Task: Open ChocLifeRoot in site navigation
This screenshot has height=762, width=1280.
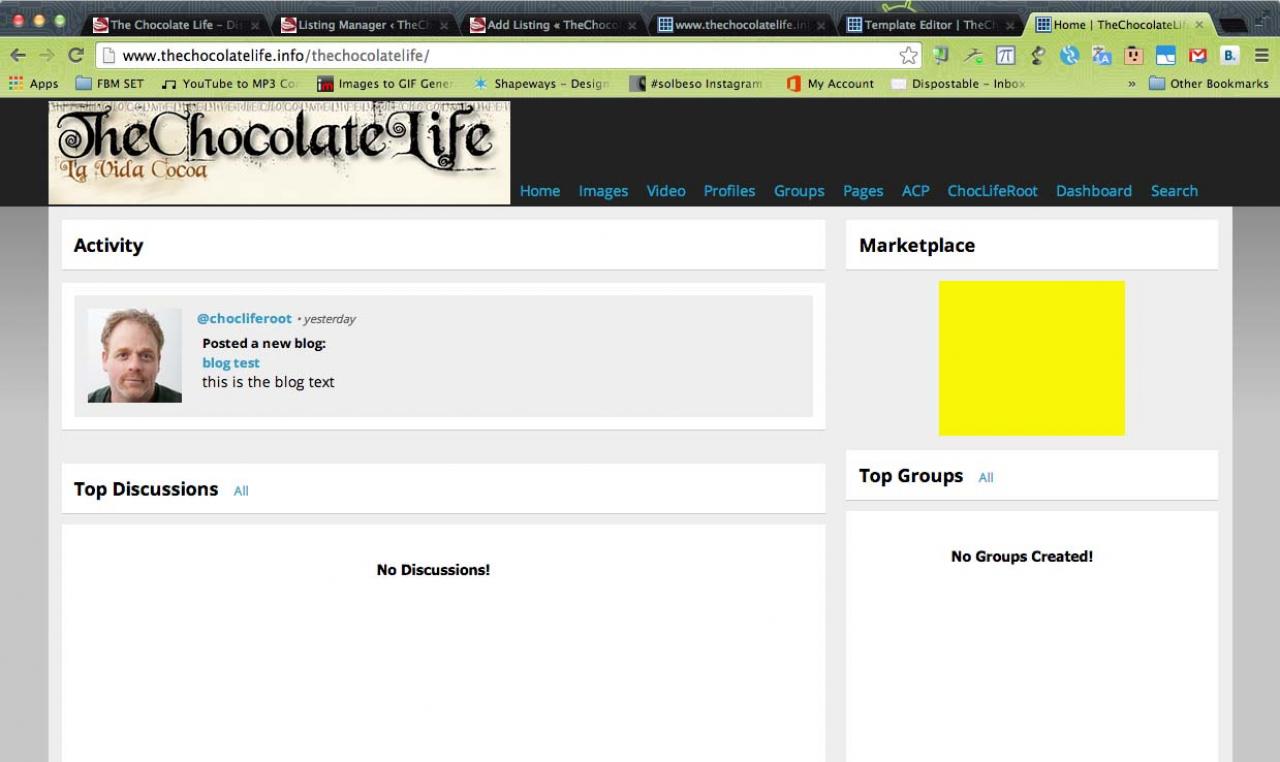Action: [993, 191]
